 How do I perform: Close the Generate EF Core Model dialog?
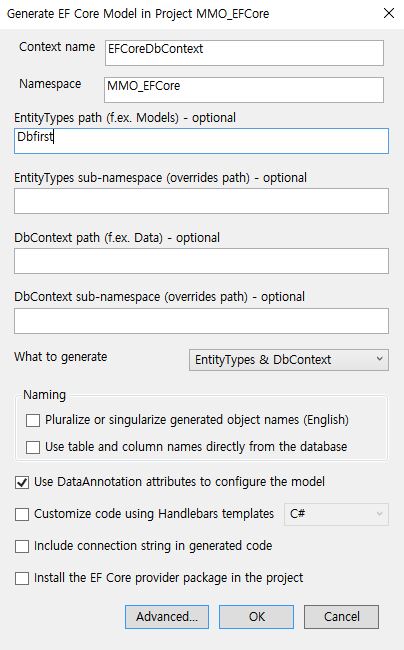coord(389,13)
